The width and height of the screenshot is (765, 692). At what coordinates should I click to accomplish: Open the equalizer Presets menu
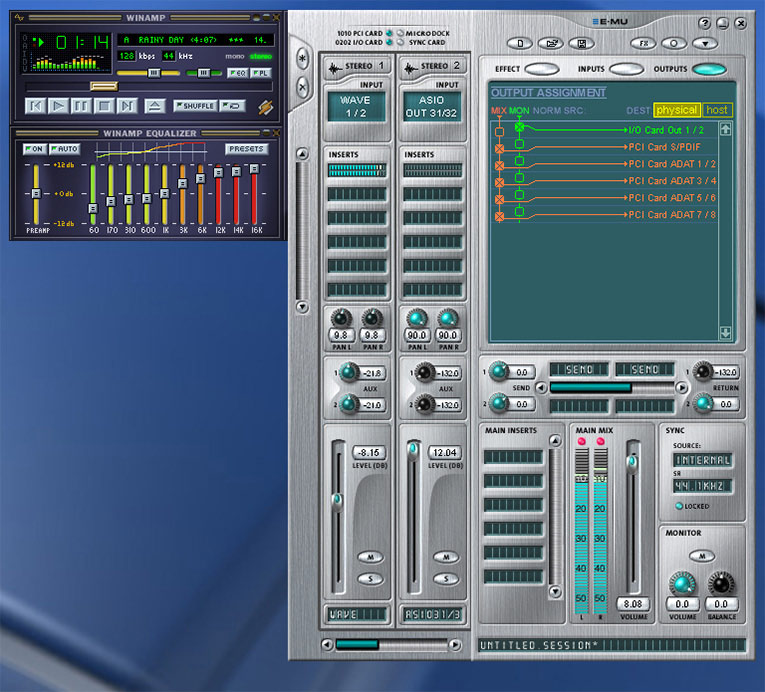[245, 149]
